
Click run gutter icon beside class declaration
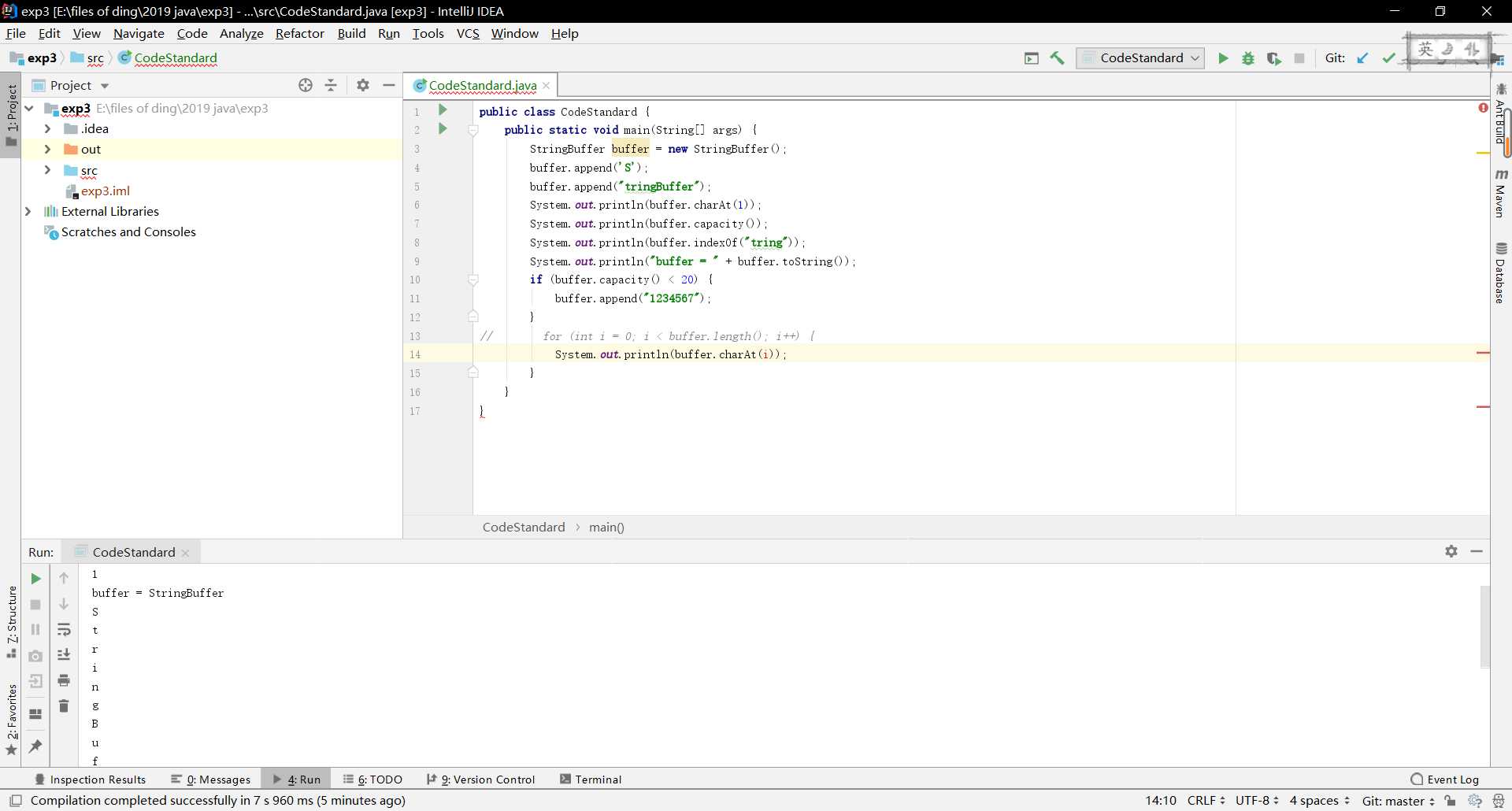click(x=443, y=110)
